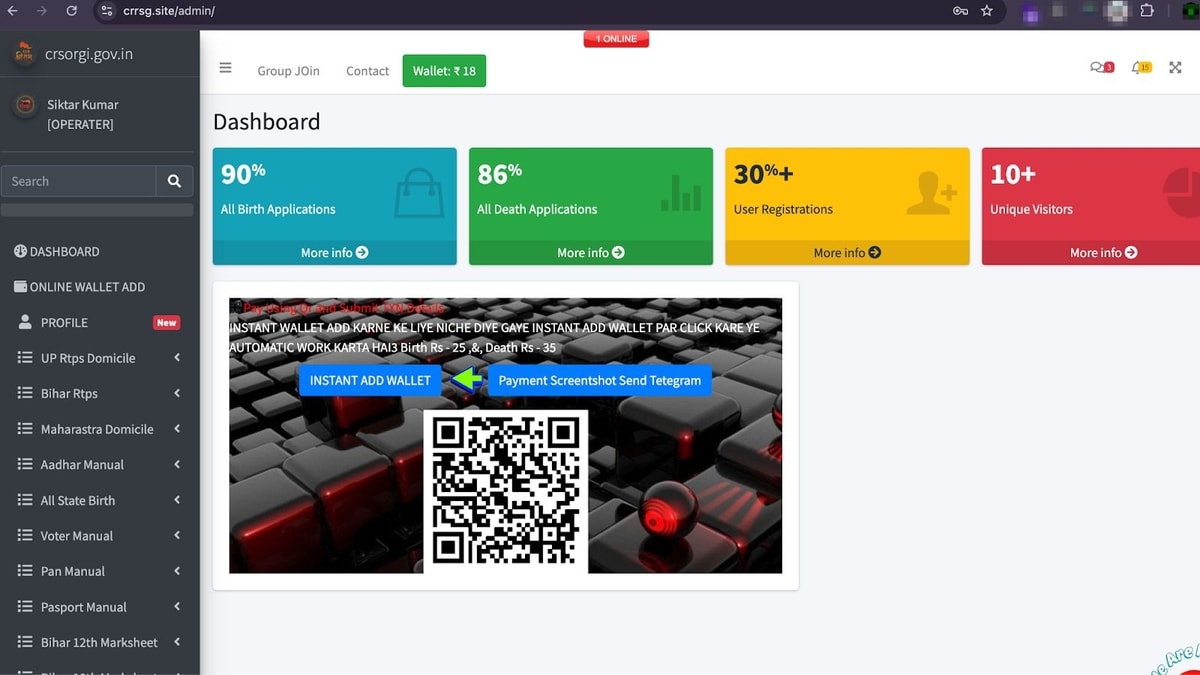The width and height of the screenshot is (1200, 675).
Task: Click the list icon beside Aadhar Manual
Action: (25, 464)
